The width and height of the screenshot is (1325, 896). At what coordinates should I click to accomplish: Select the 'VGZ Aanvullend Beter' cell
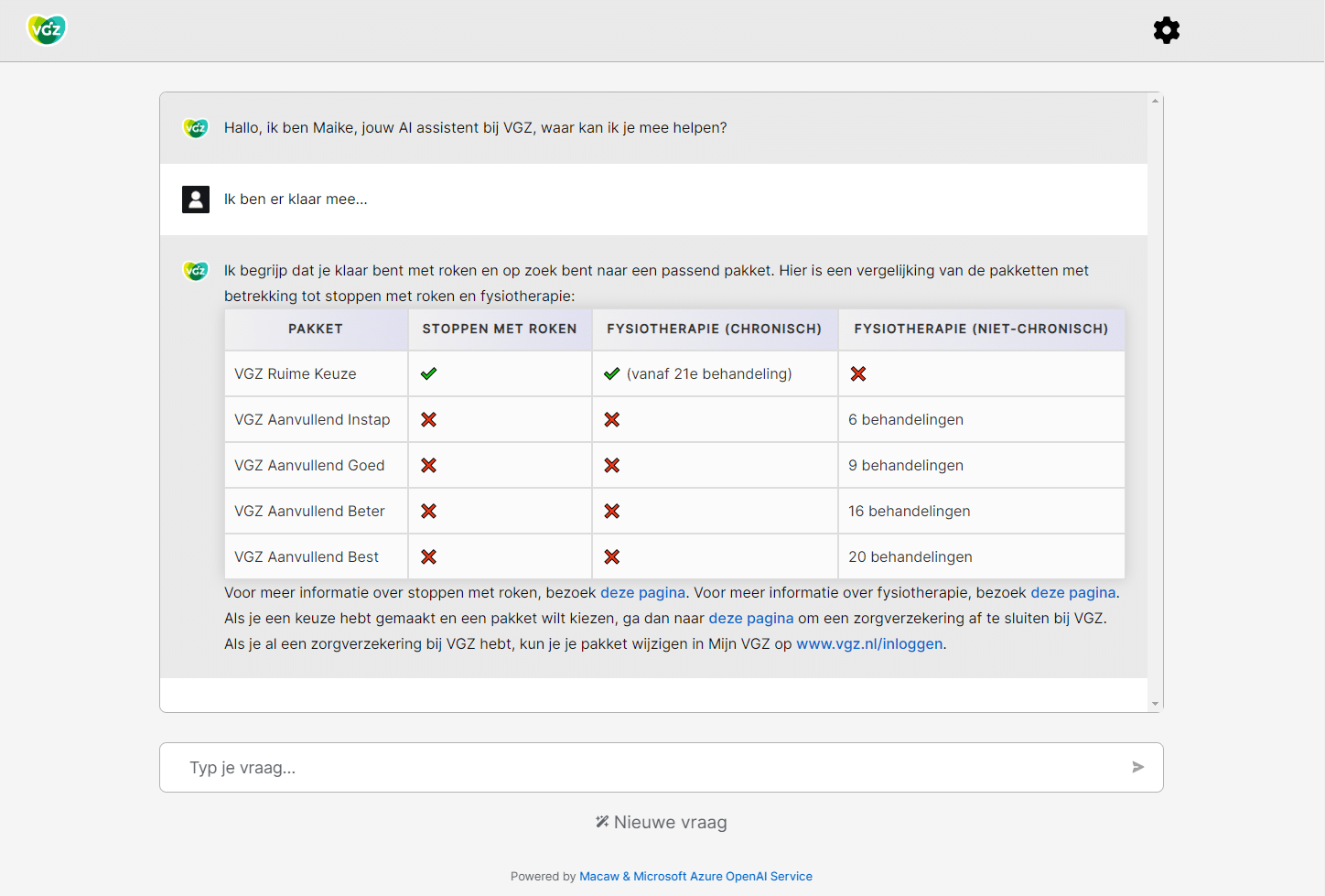point(316,511)
